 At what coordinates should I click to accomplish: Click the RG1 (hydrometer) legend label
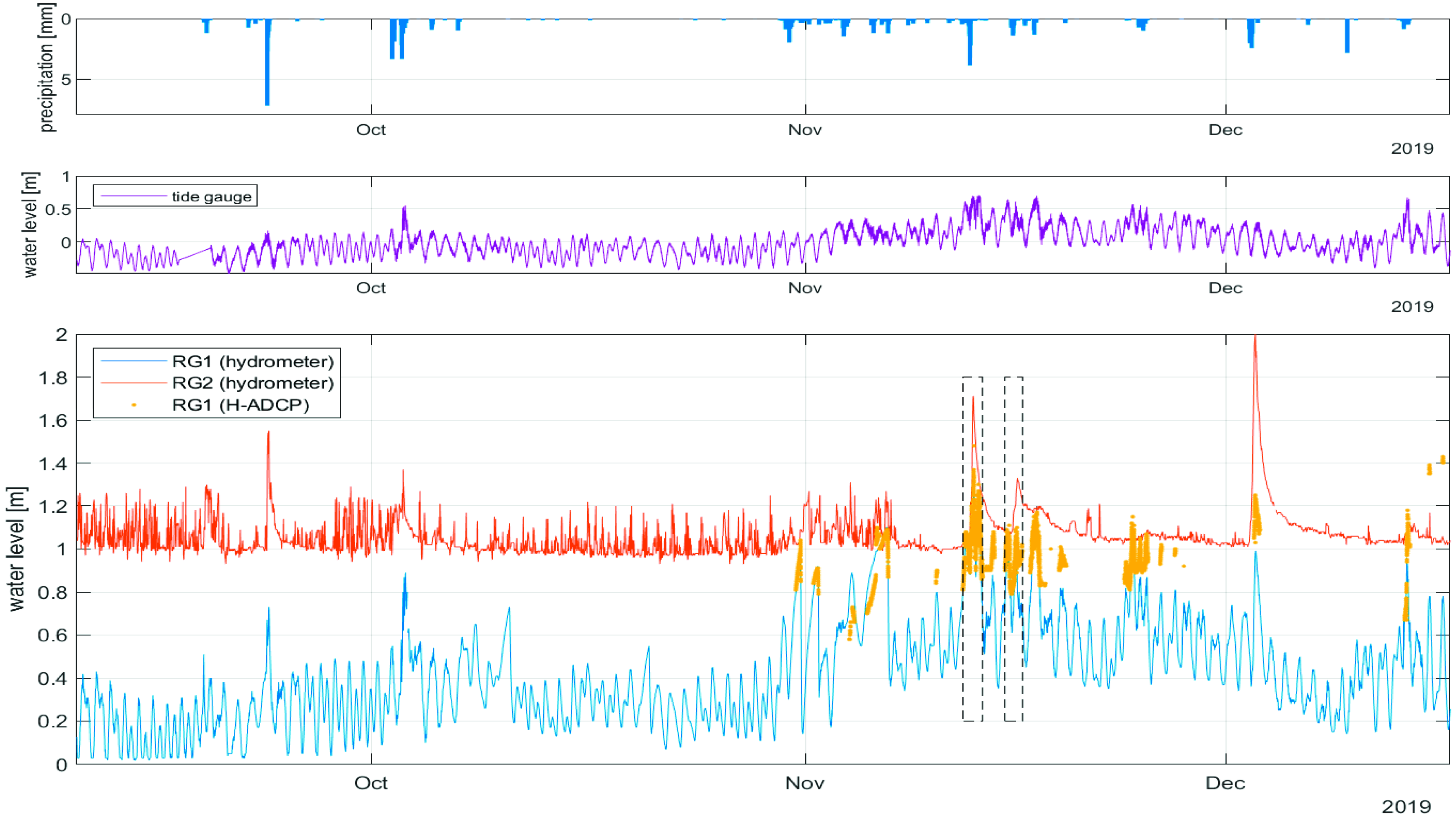click(x=253, y=361)
